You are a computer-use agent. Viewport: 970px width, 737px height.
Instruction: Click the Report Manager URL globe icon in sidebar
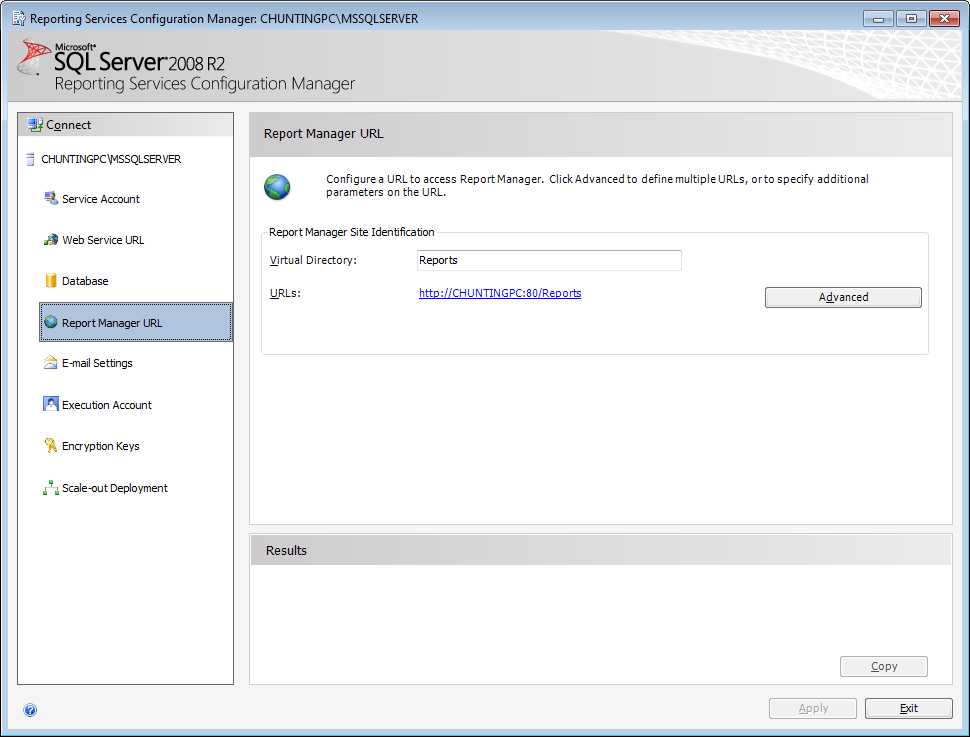51,322
